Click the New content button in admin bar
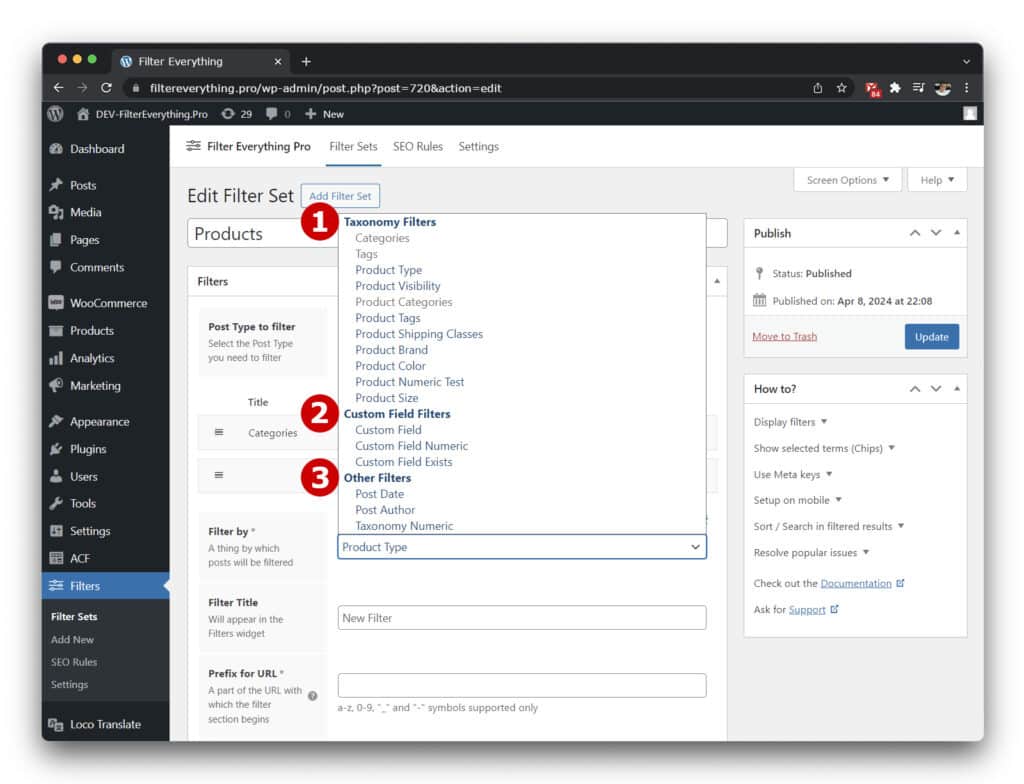This screenshot has height=784, width=1024. pyautogui.click(x=324, y=114)
